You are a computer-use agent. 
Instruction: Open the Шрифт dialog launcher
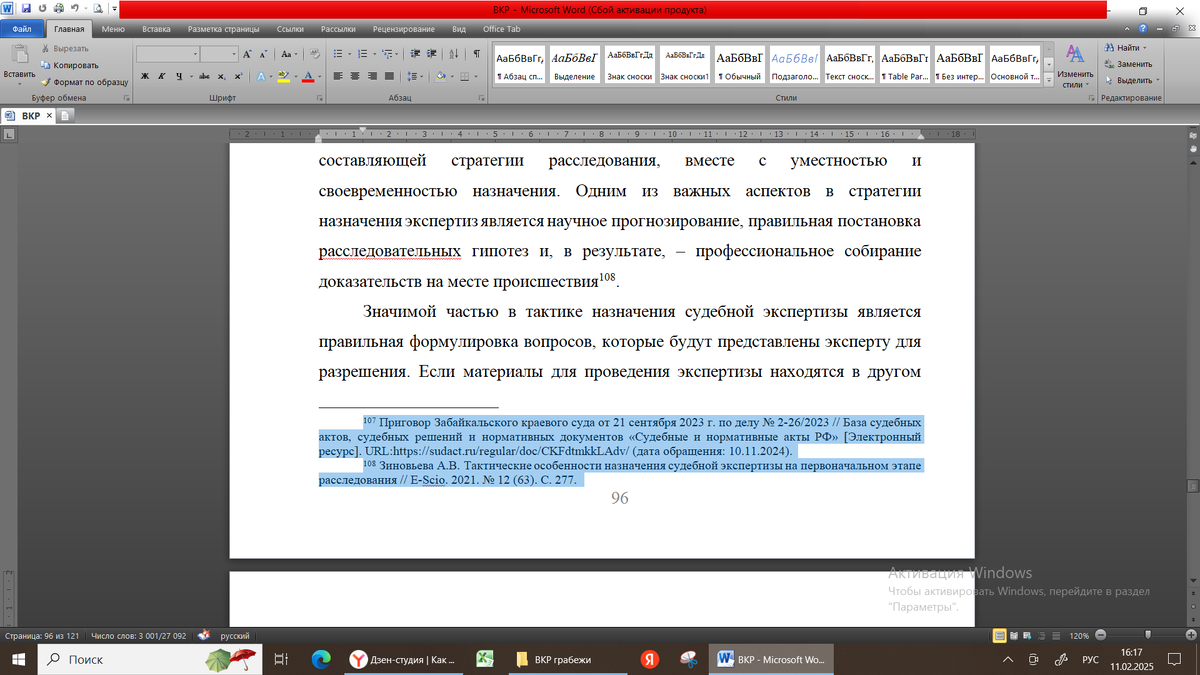[x=320, y=98]
